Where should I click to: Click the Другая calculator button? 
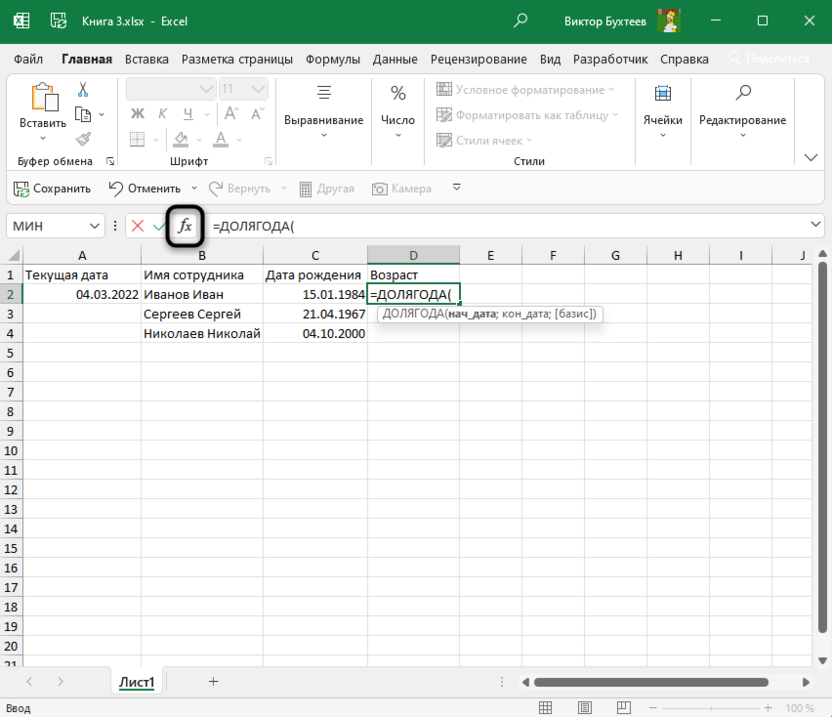[x=327, y=188]
